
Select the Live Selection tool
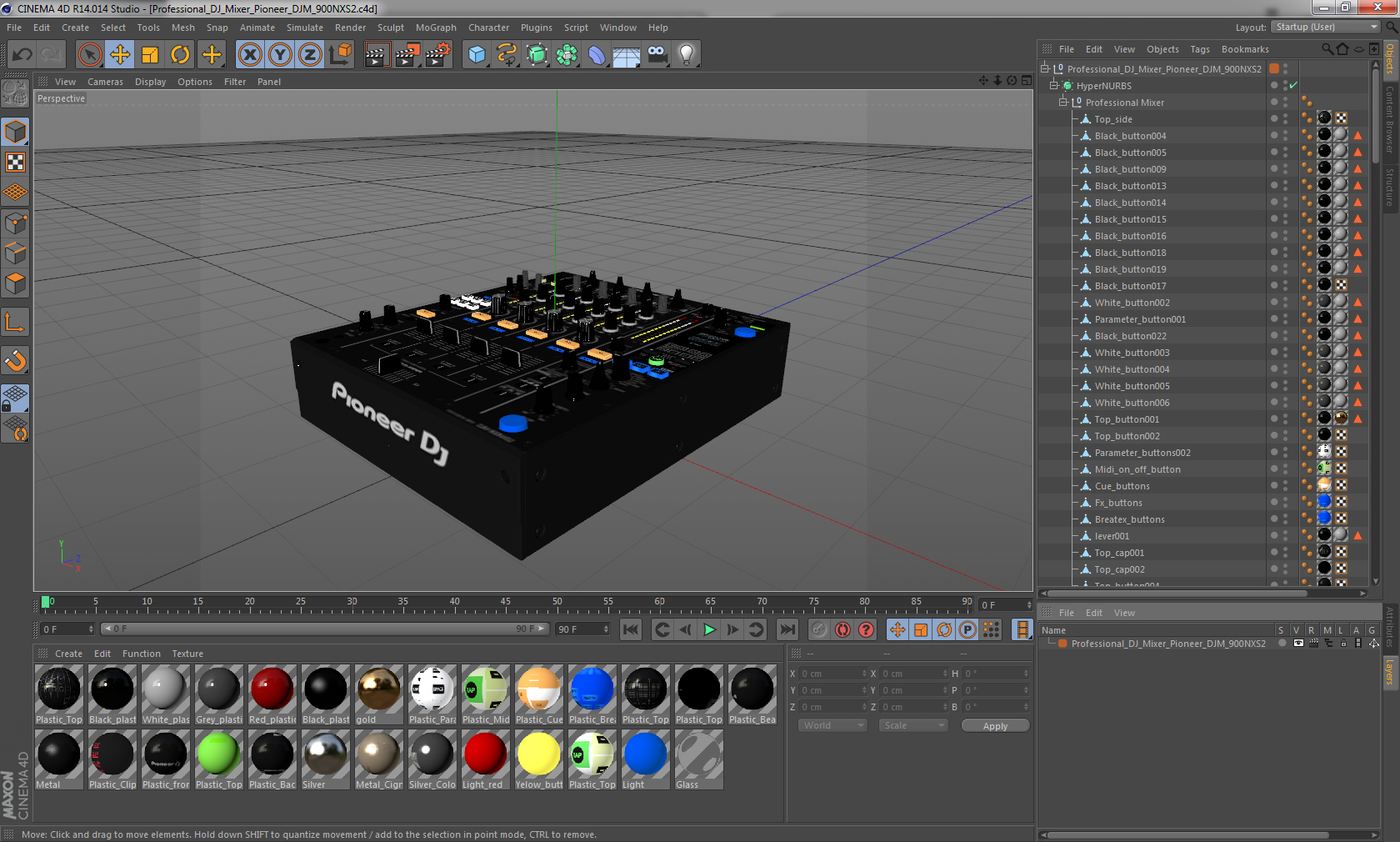click(89, 55)
